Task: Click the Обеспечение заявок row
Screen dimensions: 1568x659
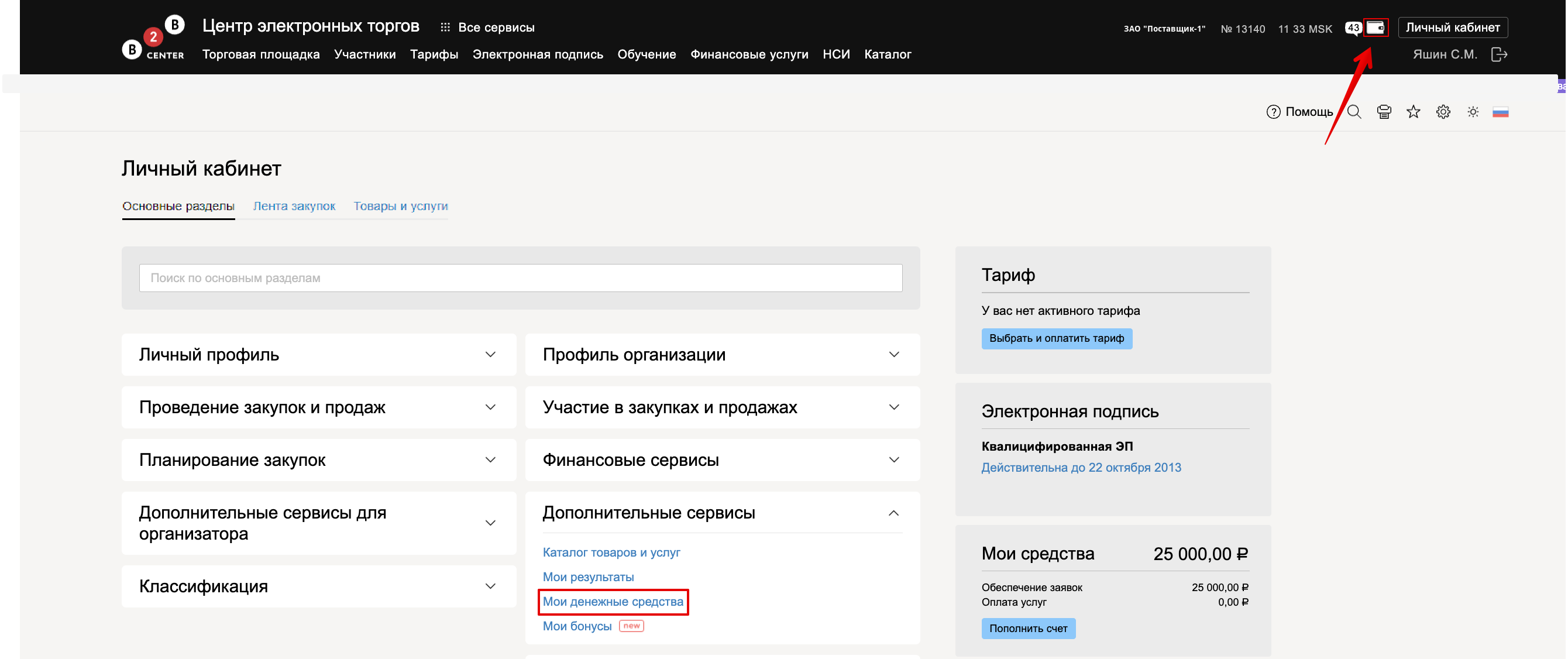Action: tap(1115, 588)
